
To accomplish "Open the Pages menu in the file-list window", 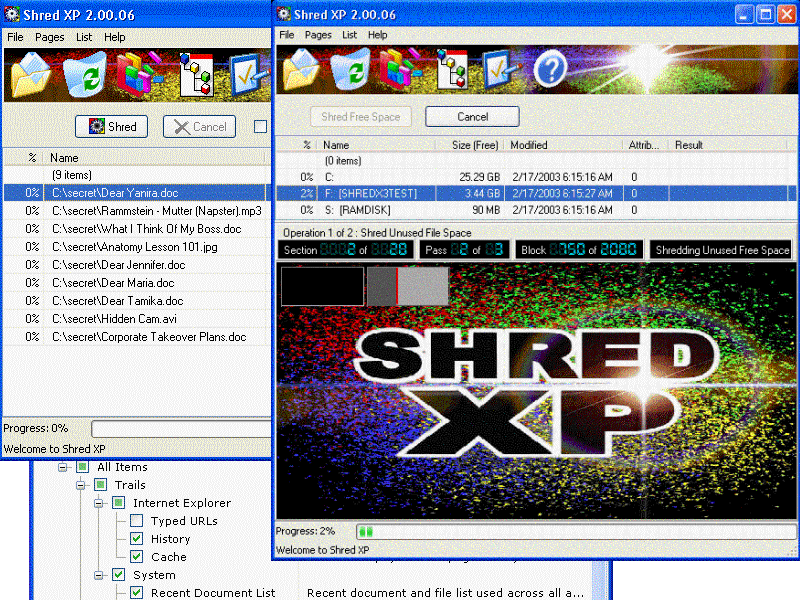I will [x=49, y=37].
